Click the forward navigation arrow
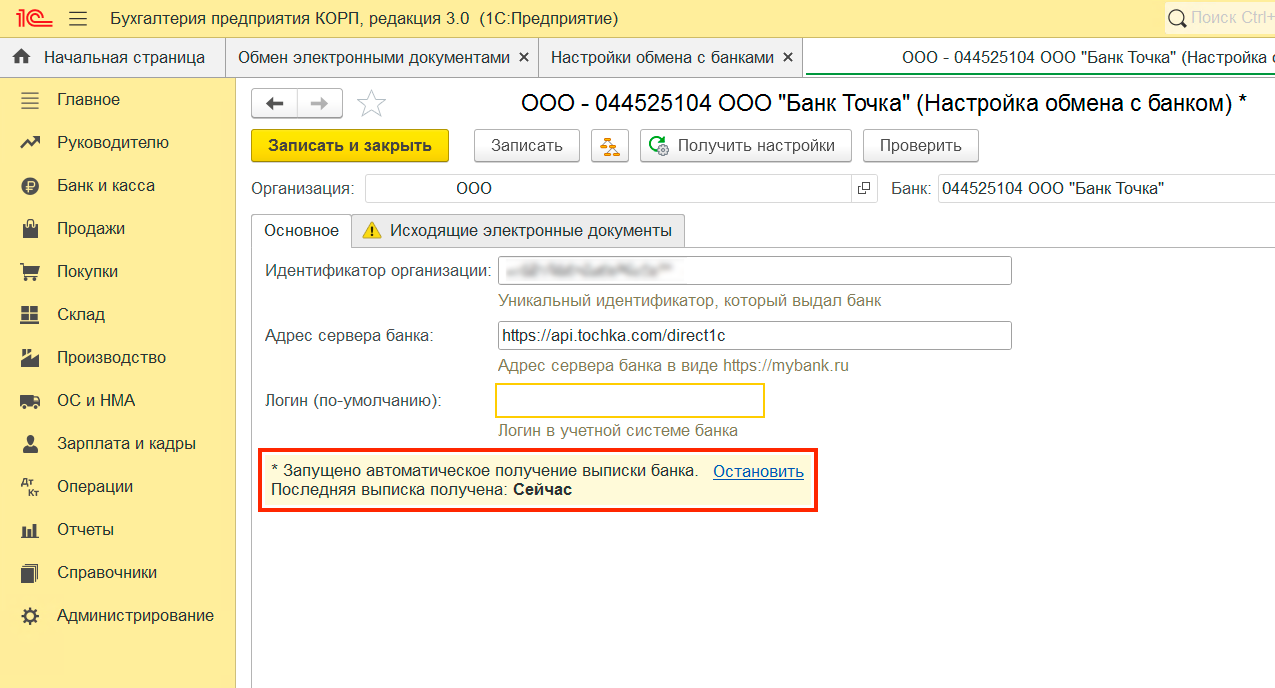Image resolution: width=1275 pixels, height=688 pixels. (x=319, y=103)
